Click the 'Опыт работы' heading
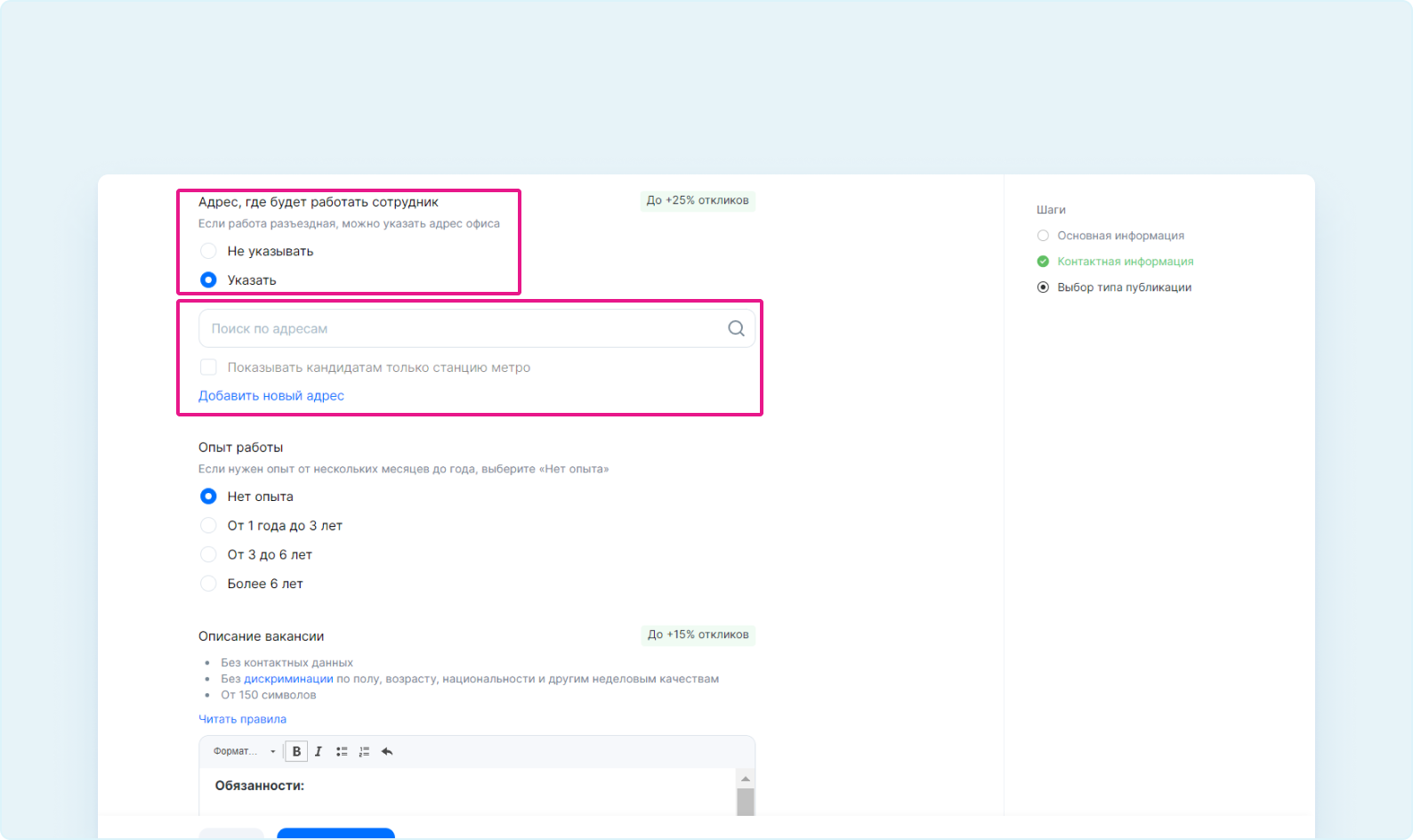The height and width of the screenshot is (840, 1413). pos(240,448)
